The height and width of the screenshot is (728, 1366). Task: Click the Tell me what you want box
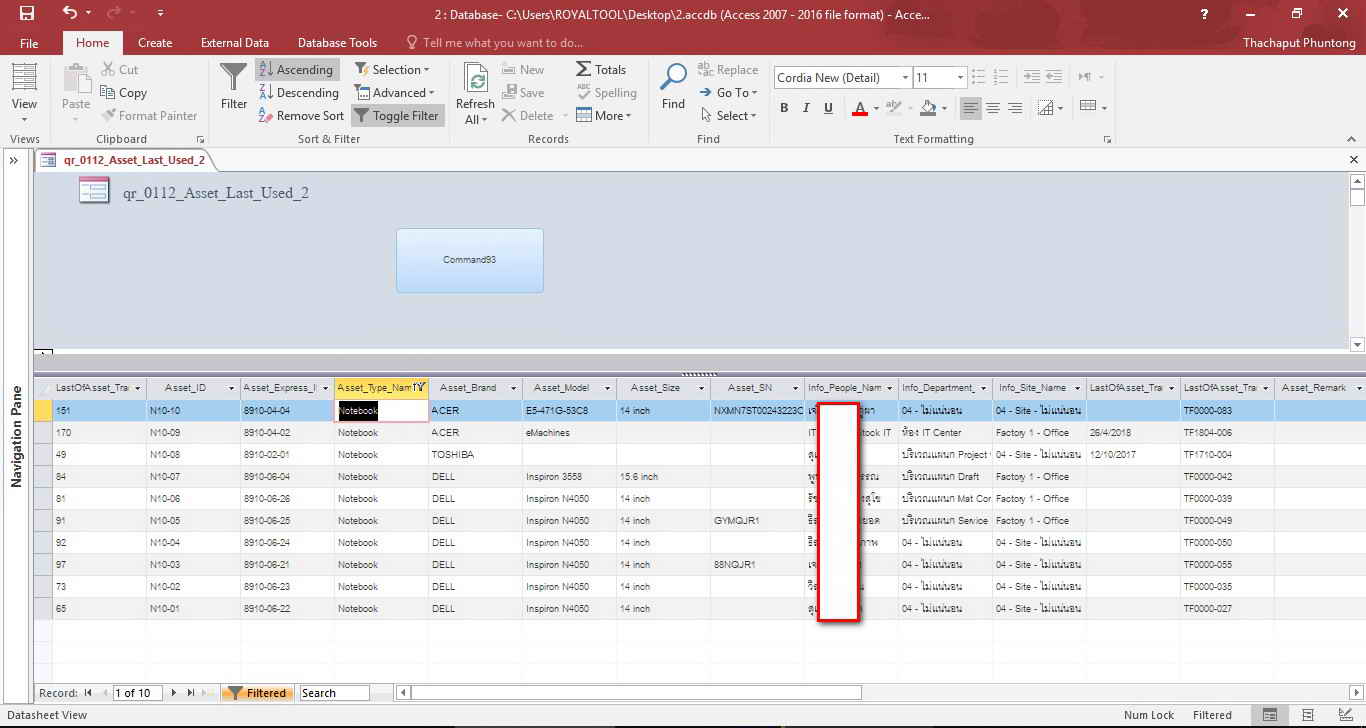(x=494, y=43)
